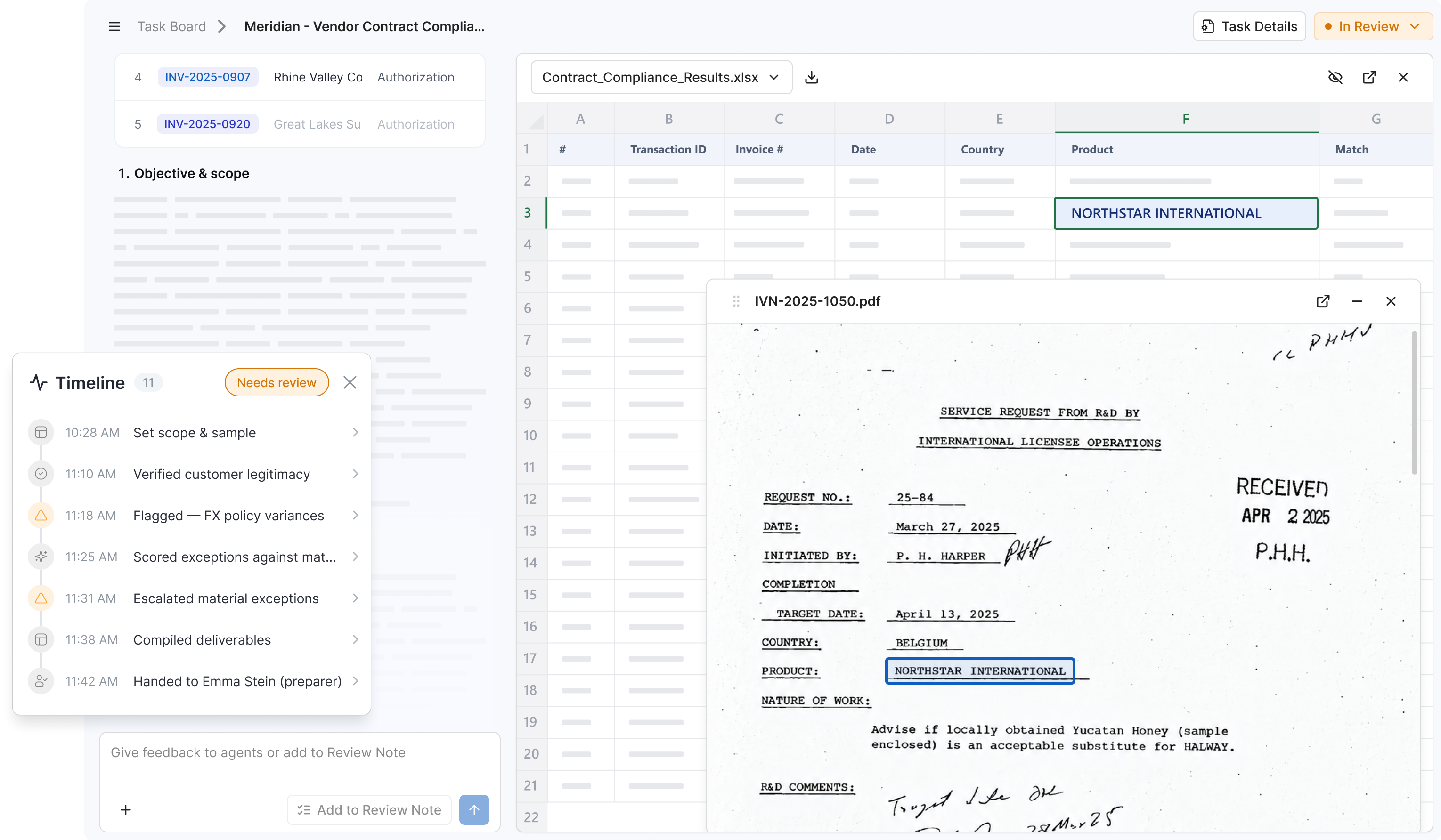Select column F header
1441x840 pixels.
(x=1187, y=118)
